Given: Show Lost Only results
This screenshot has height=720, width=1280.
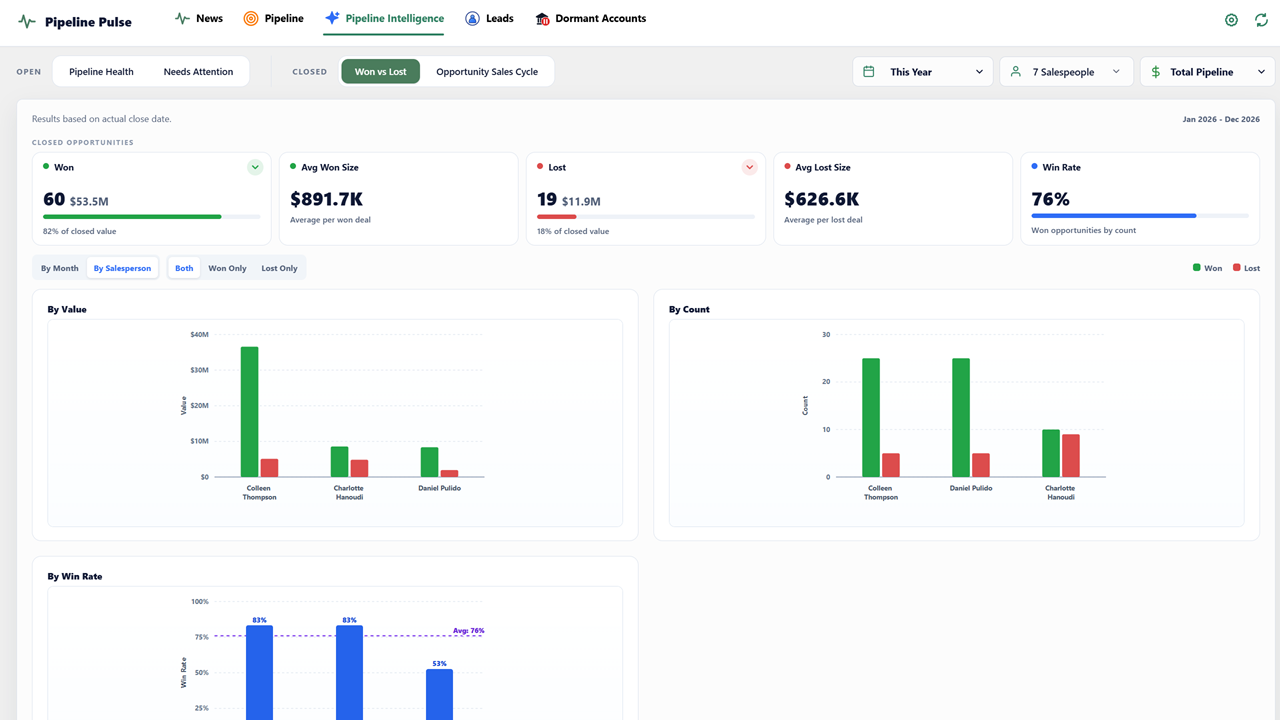Looking at the screenshot, I should pos(279,268).
